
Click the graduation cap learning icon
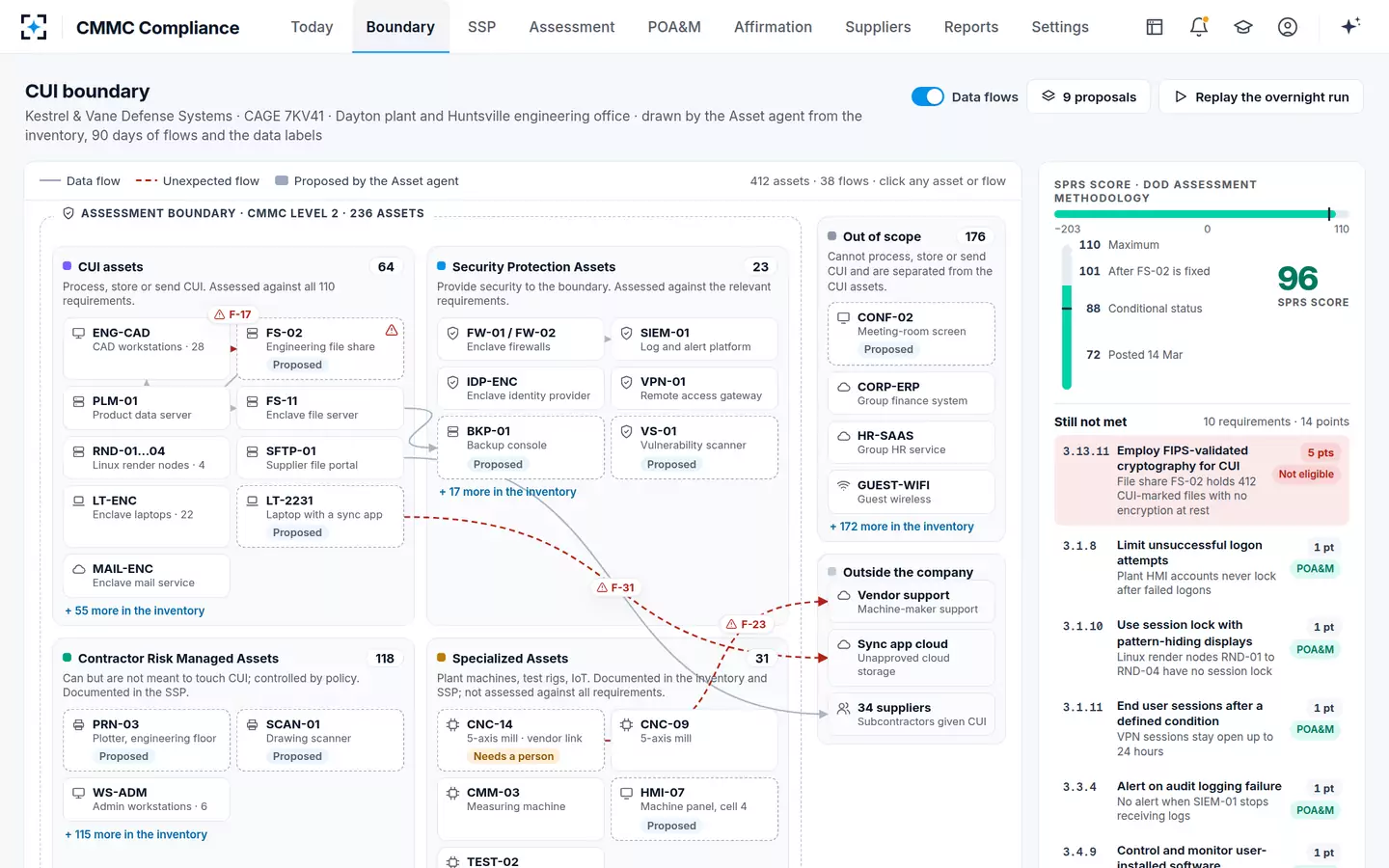tap(1243, 27)
